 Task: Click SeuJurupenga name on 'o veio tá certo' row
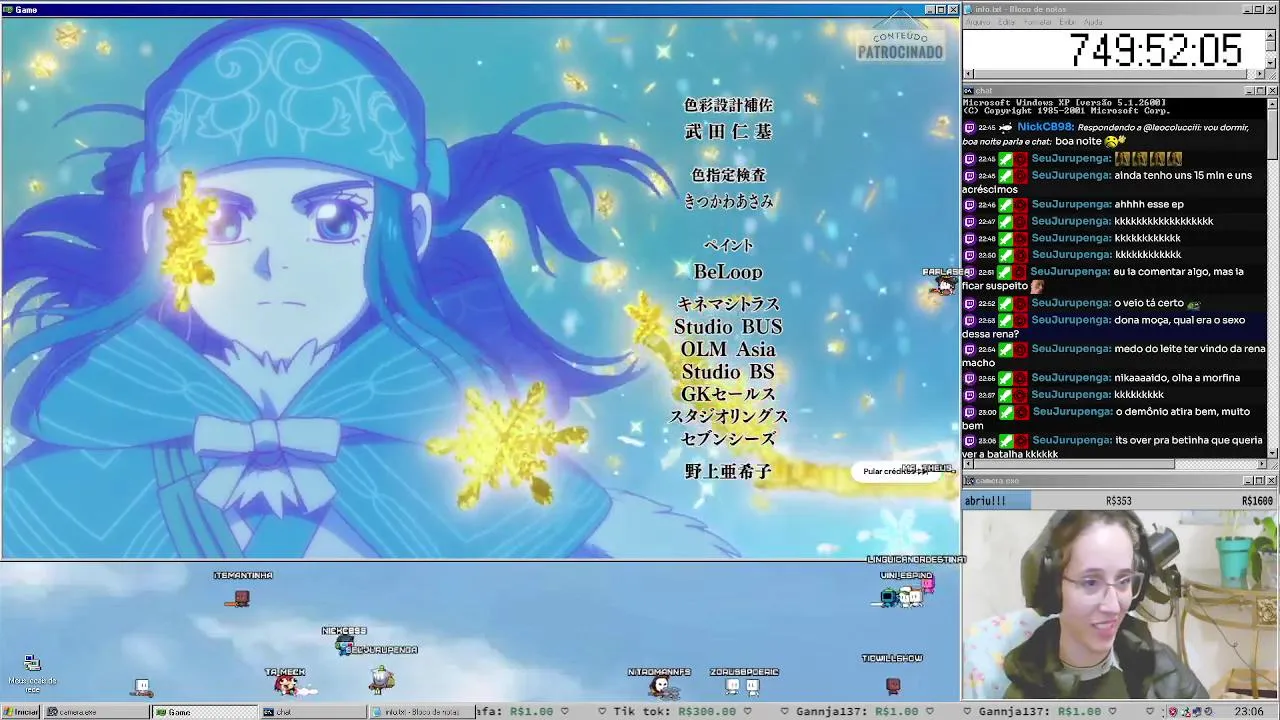point(1070,303)
